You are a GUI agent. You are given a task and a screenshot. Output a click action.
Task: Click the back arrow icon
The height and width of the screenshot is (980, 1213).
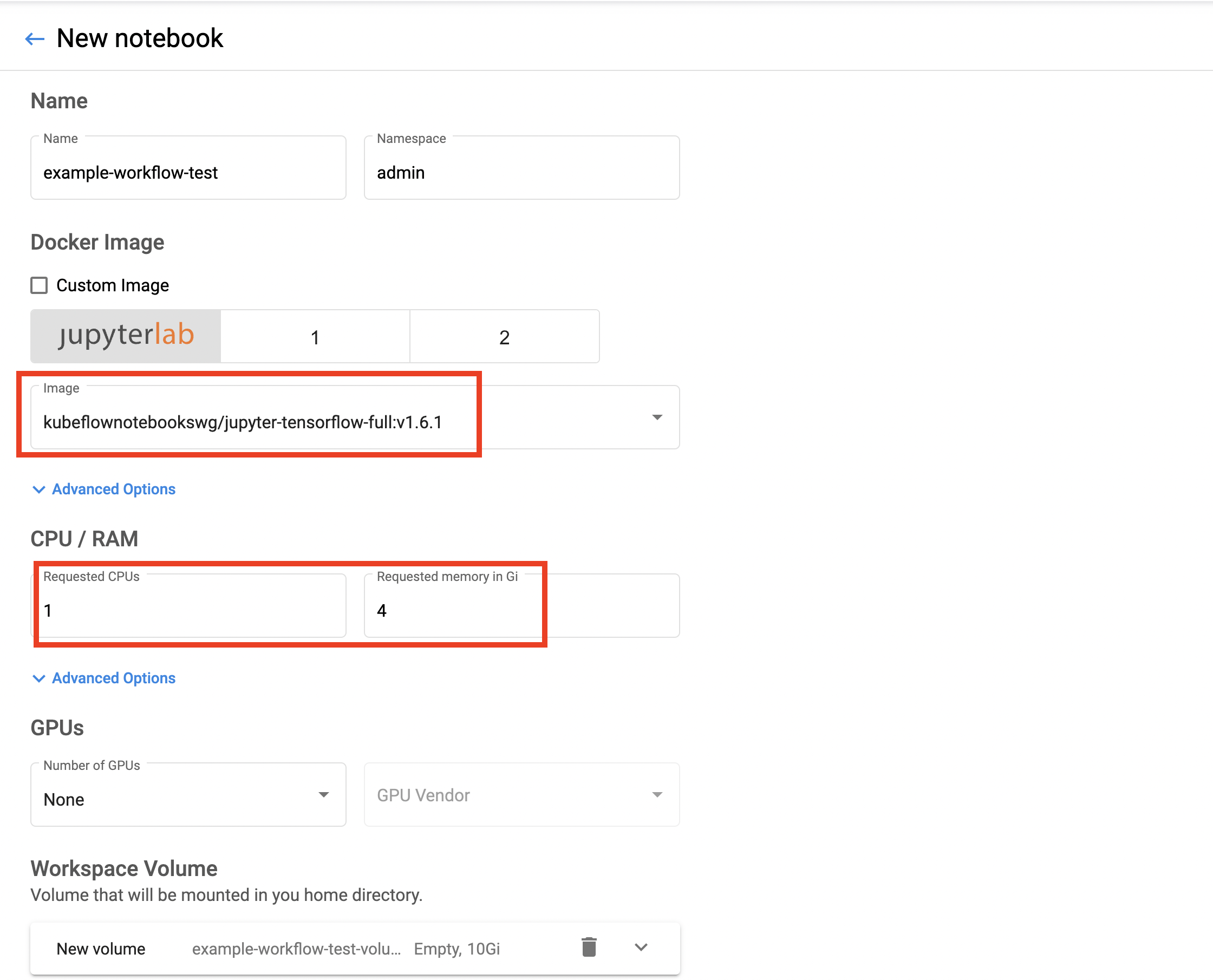pyautogui.click(x=35, y=38)
